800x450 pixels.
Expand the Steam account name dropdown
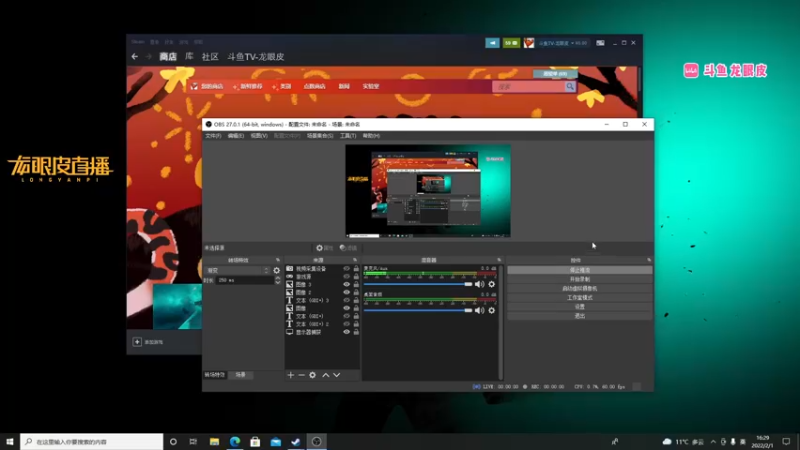[563, 43]
